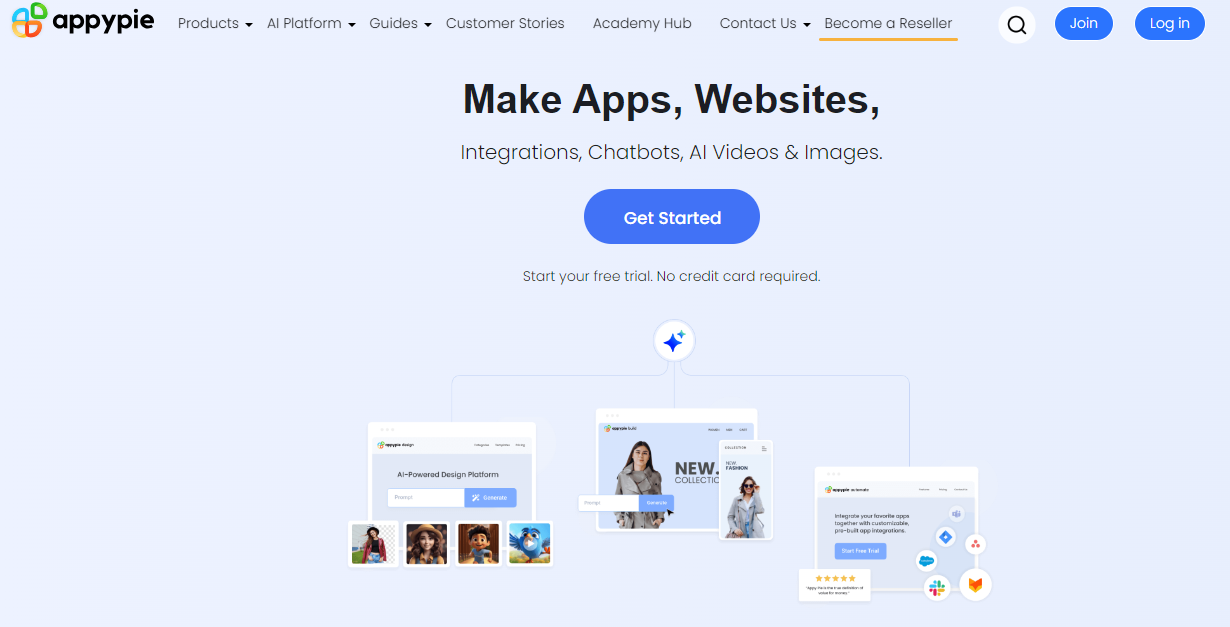Screen dimensions: 1230x627
Task: Go to Academy Hub
Action: pyautogui.click(x=642, y=23)
